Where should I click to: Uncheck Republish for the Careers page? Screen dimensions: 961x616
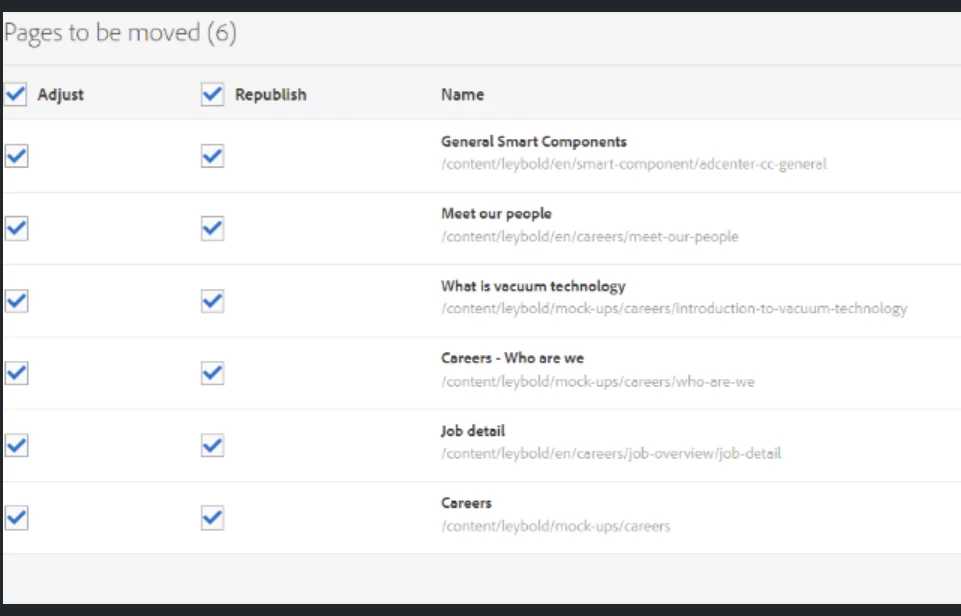(x=212, y=517)
